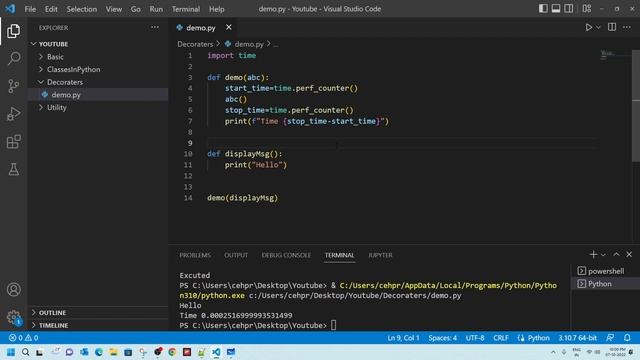Run Python file with play button
The height and width of the screenshot is (360, 640).
[x=589, y=27]
